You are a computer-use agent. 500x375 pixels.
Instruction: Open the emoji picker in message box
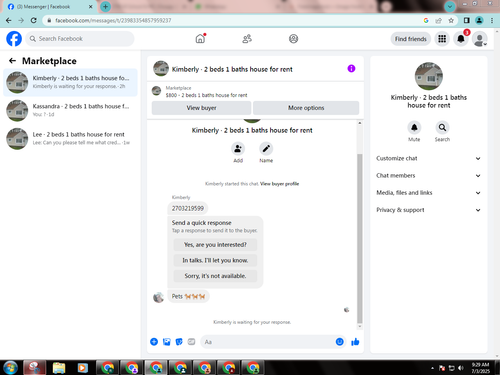pyautogui.click(x=339, y=342)
